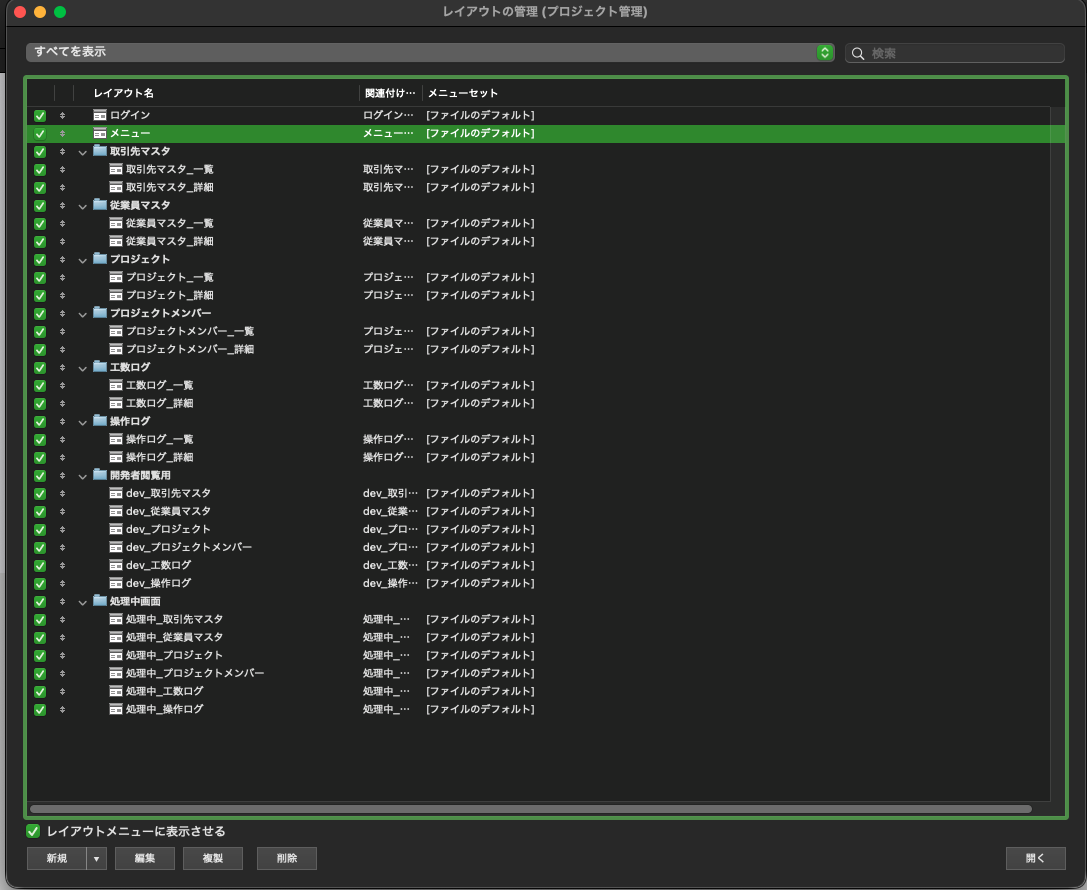Open the dropdown arrow next to 新規
The width and height of the screenshot is (1087, 890).
click(x=96, y=858)
